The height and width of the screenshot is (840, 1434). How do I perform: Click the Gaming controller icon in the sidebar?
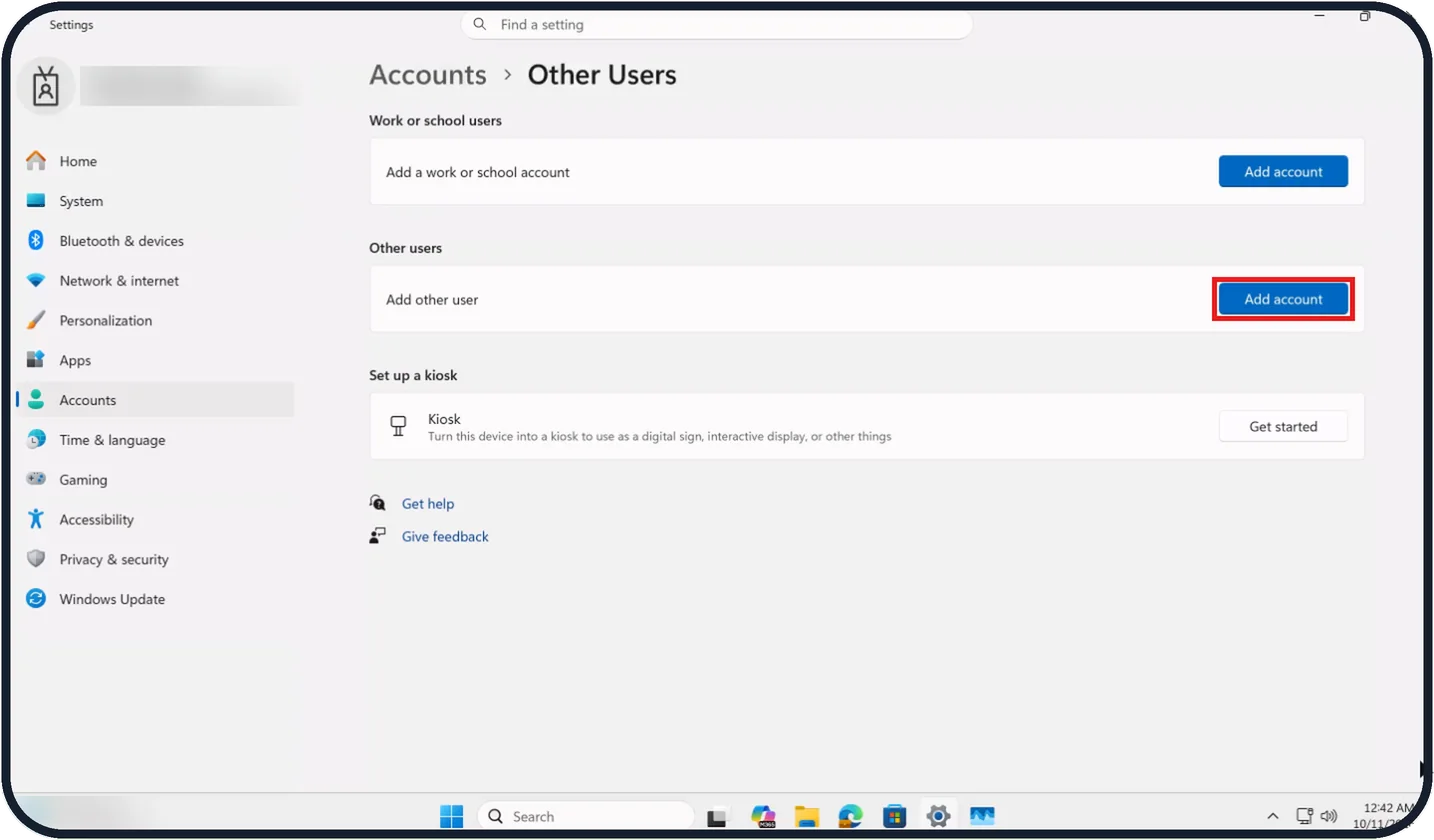(36, 479)
